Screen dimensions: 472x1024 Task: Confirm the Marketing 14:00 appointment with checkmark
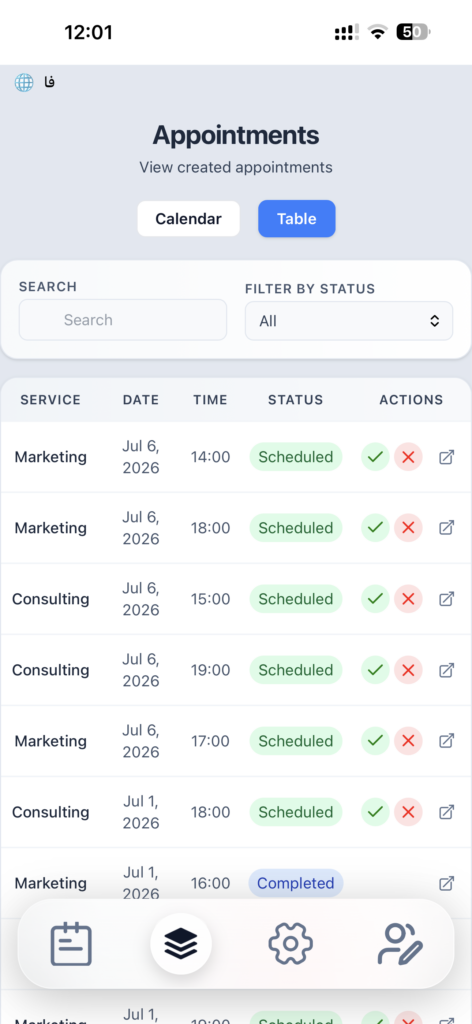click(x=375, y=457)
